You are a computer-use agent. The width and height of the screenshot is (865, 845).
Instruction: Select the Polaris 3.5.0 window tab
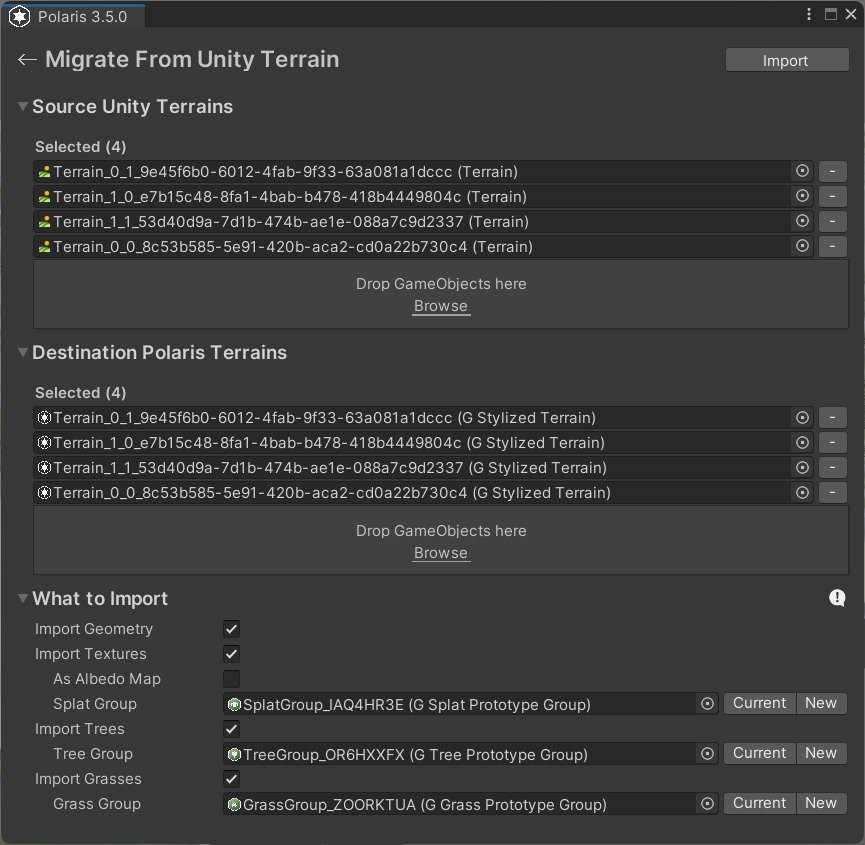[x=73, y=17]
